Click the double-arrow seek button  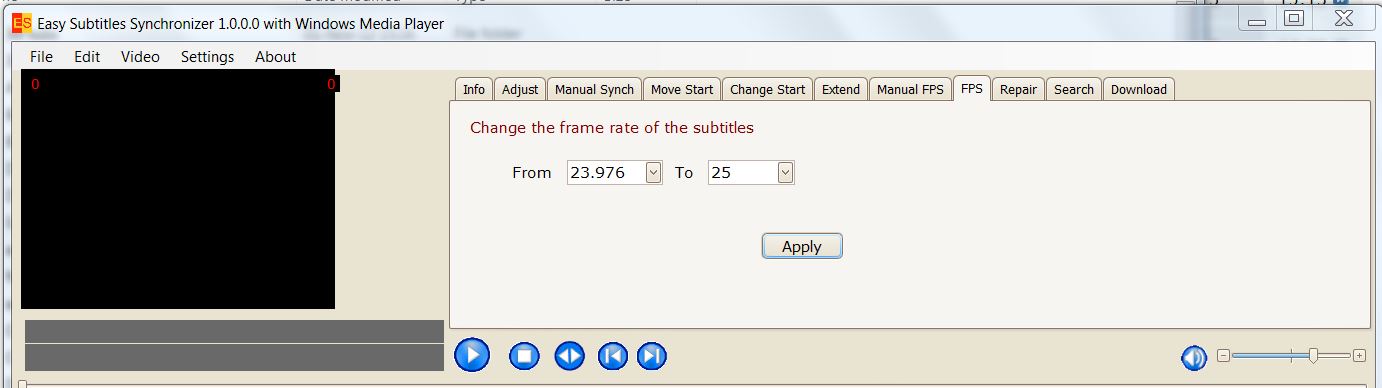569,355
